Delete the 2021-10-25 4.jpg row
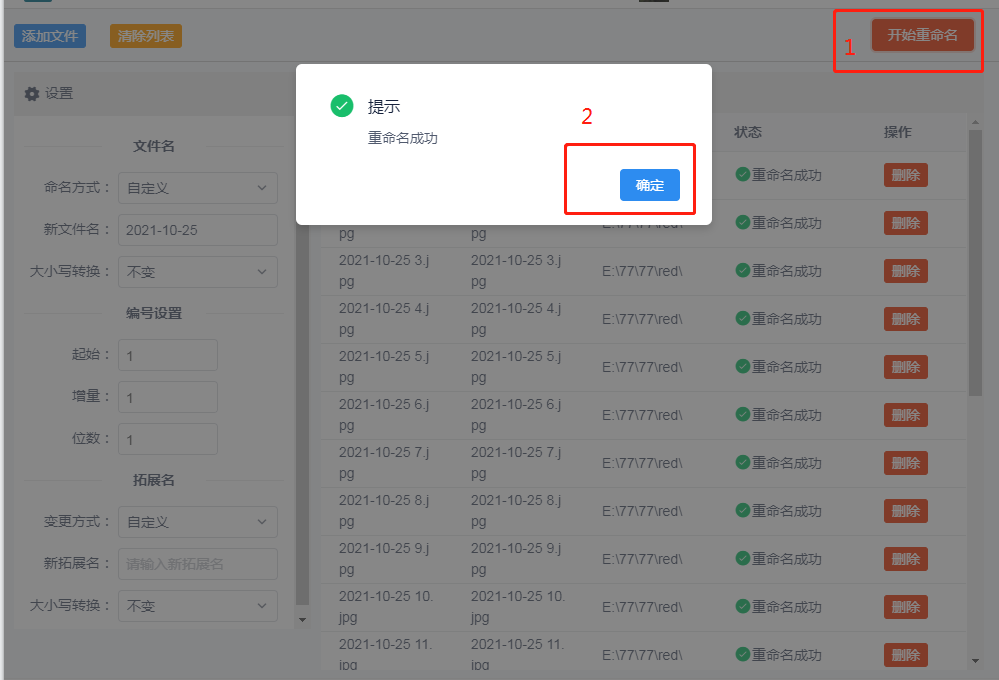 905,319
